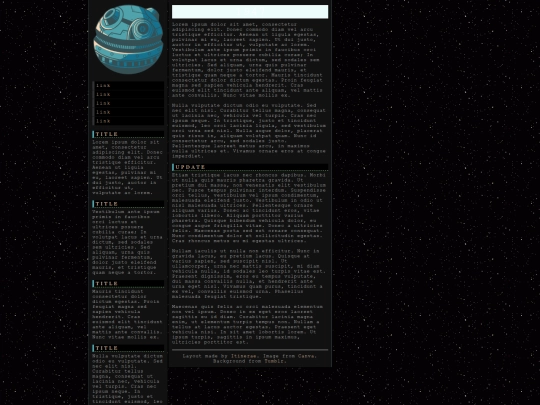Click the UPDATE section heading

click(250, 167)
